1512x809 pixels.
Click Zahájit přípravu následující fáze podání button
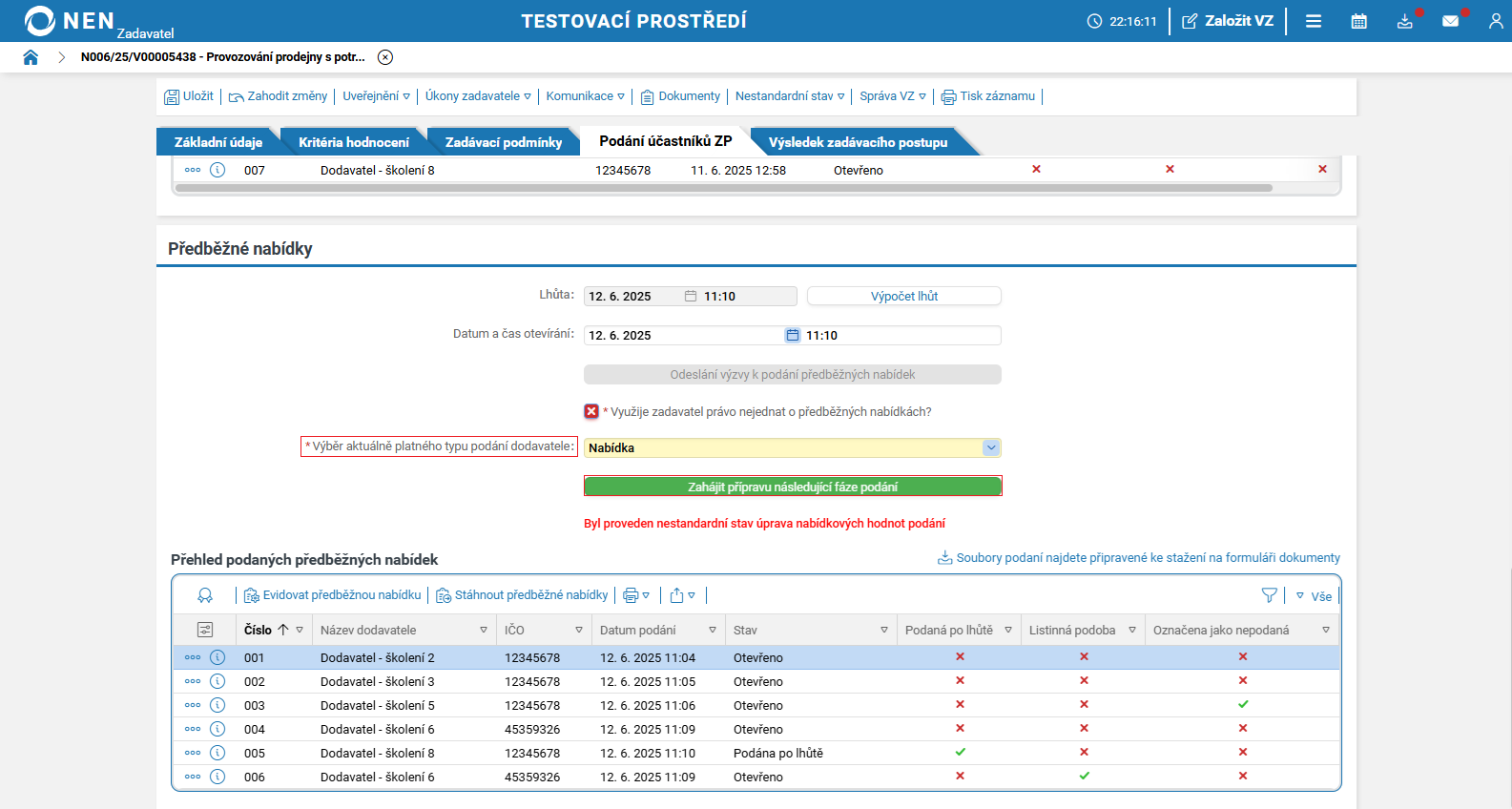[x=793, y=487]
